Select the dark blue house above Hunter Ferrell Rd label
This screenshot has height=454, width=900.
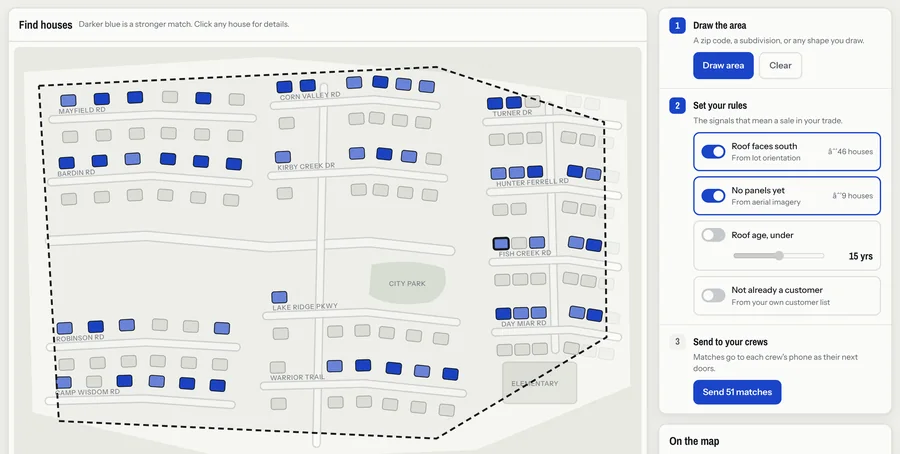pyautogui.click(x=535, y=172)
